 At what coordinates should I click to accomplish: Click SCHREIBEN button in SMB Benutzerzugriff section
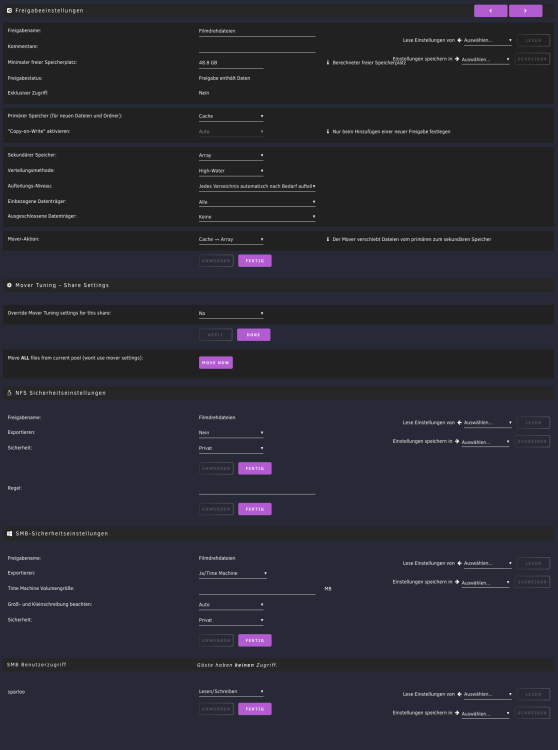coord(532,713)
